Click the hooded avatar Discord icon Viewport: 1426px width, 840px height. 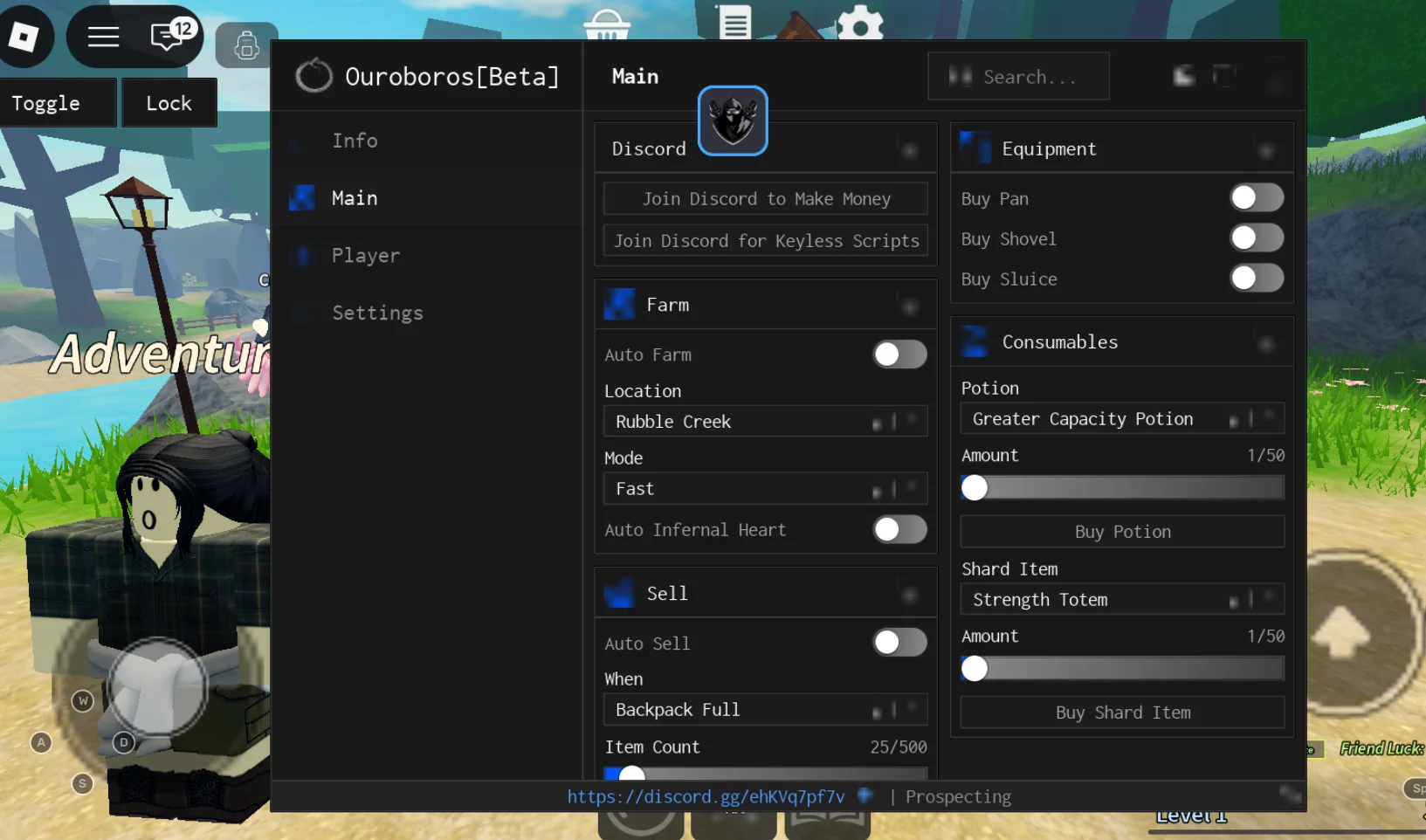[733, 120]
